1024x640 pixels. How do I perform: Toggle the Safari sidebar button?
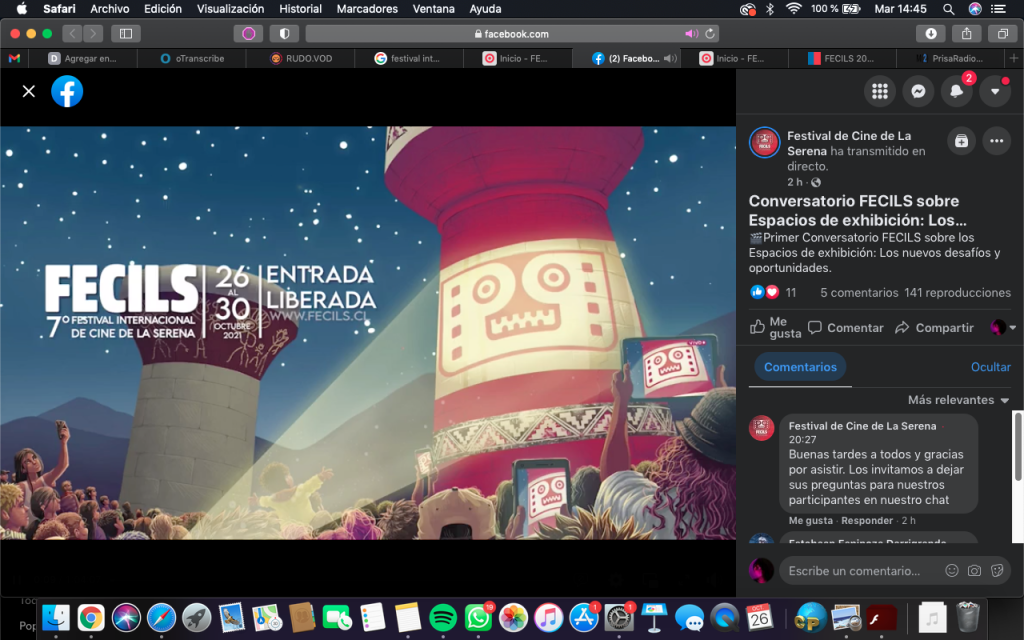(126, 33)
